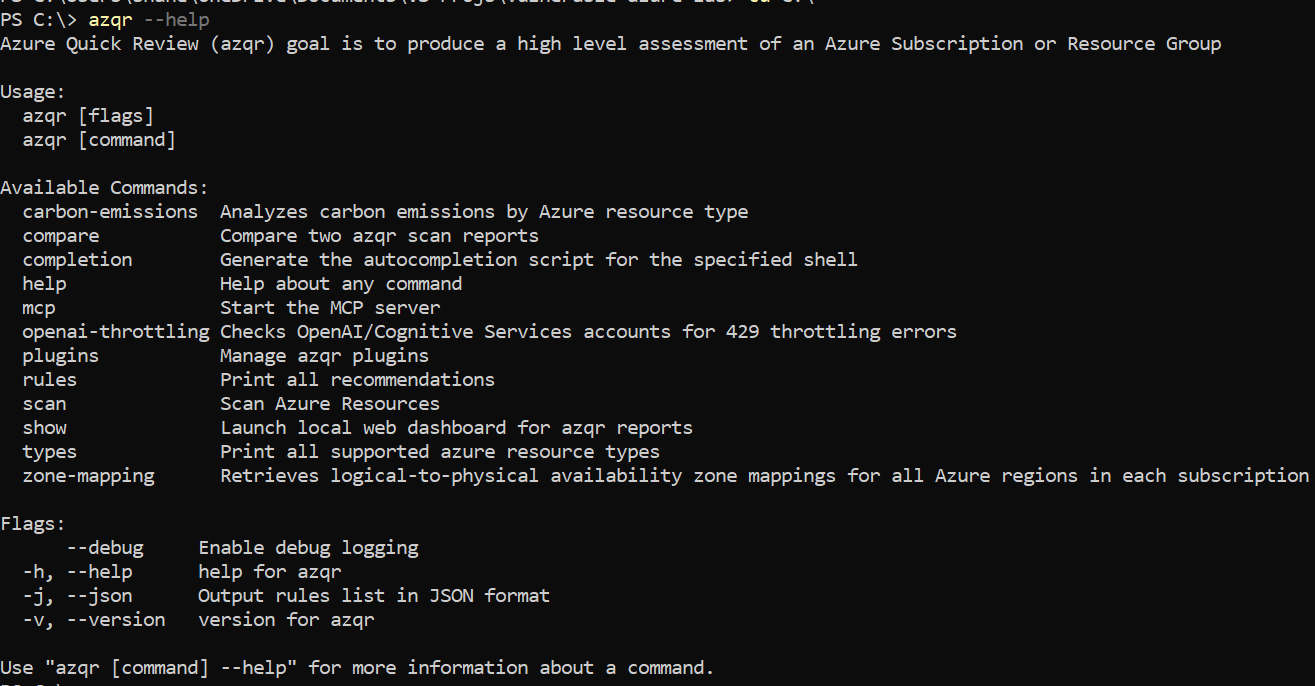Click "Start the MCP server" description text
The image size is (1315, 686).
tap(330, 308)
